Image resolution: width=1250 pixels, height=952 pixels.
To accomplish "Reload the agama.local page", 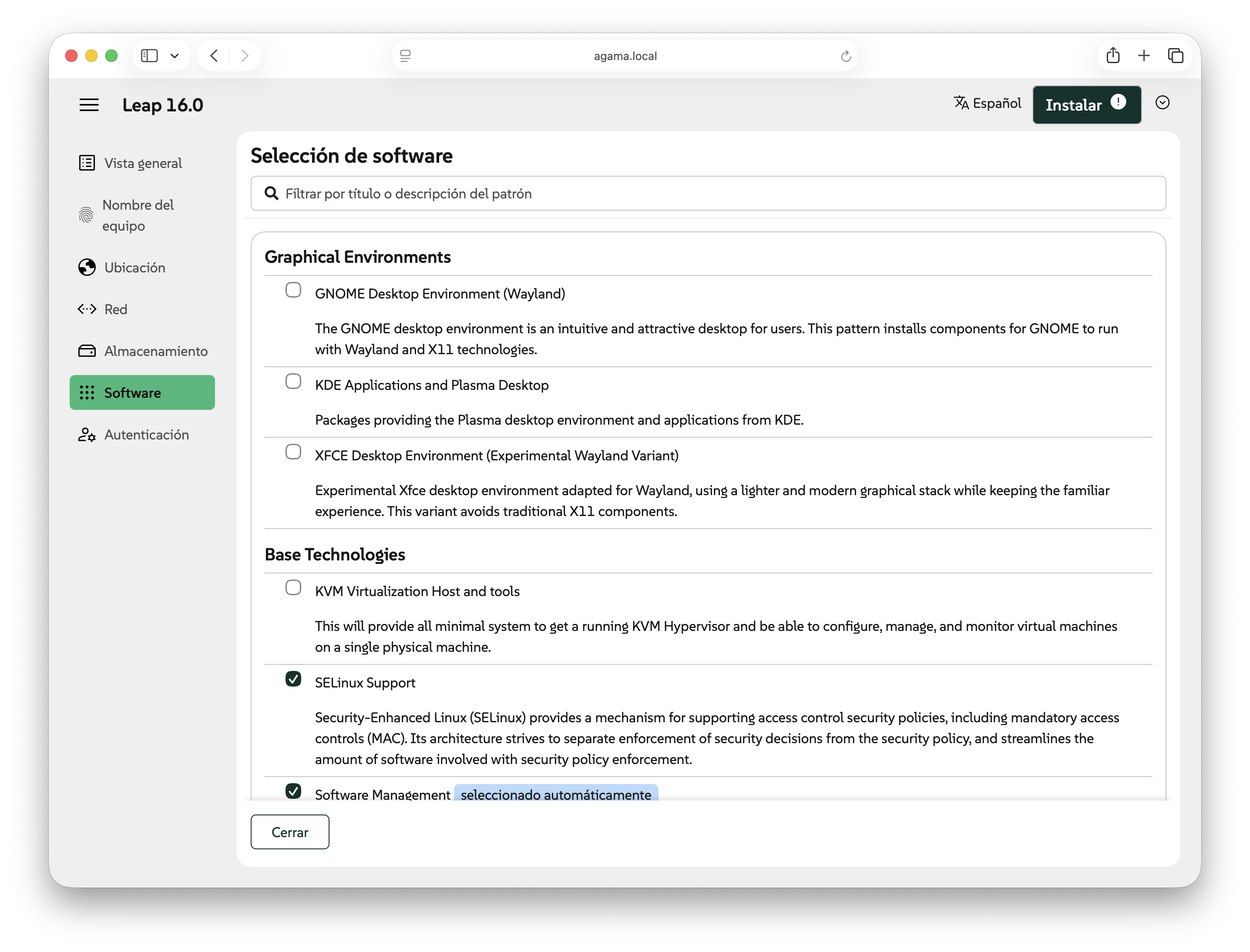I will (x=845, y=56).
